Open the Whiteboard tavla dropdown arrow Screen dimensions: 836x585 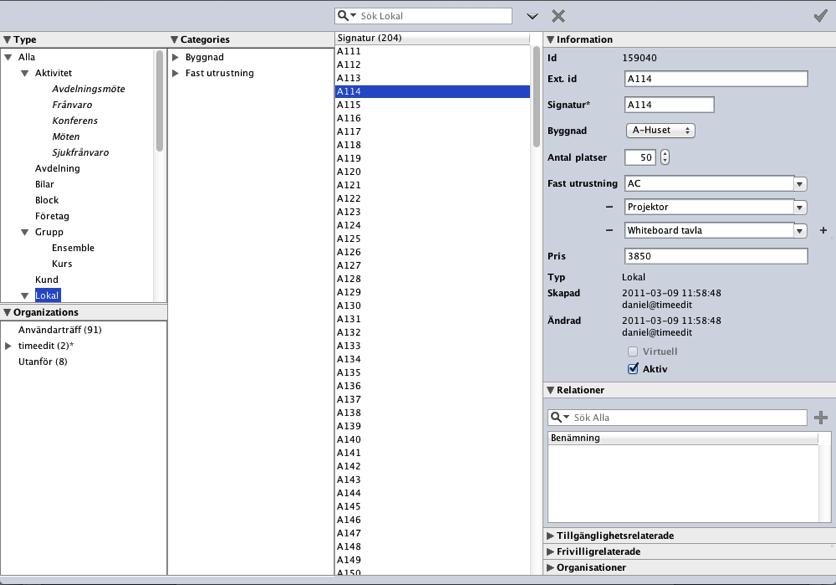799,231
